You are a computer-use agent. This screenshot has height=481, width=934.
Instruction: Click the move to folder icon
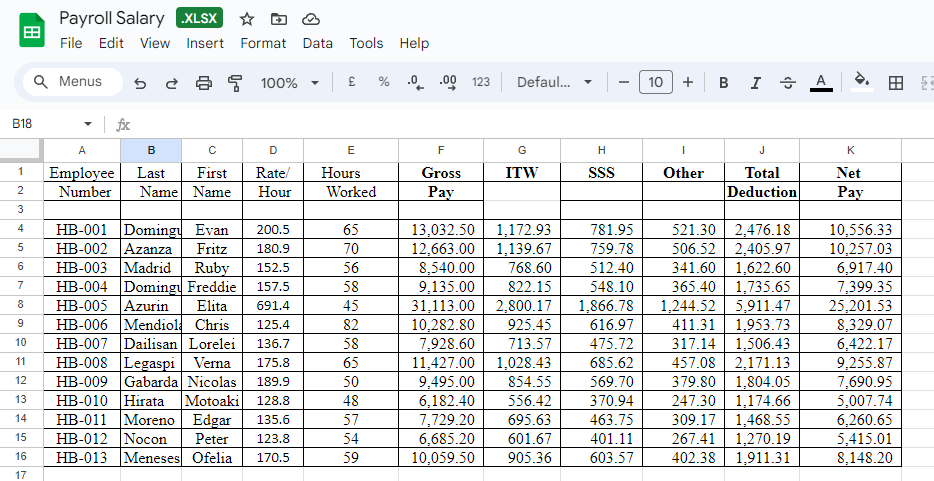point(278,19)
